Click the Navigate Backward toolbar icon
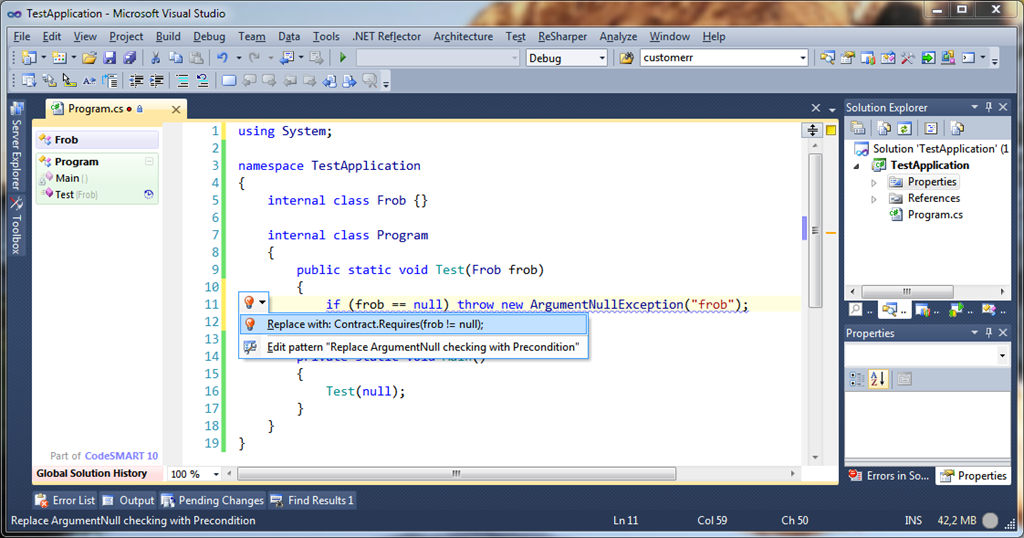This screenshot has height=538, width=1024. 286,57
